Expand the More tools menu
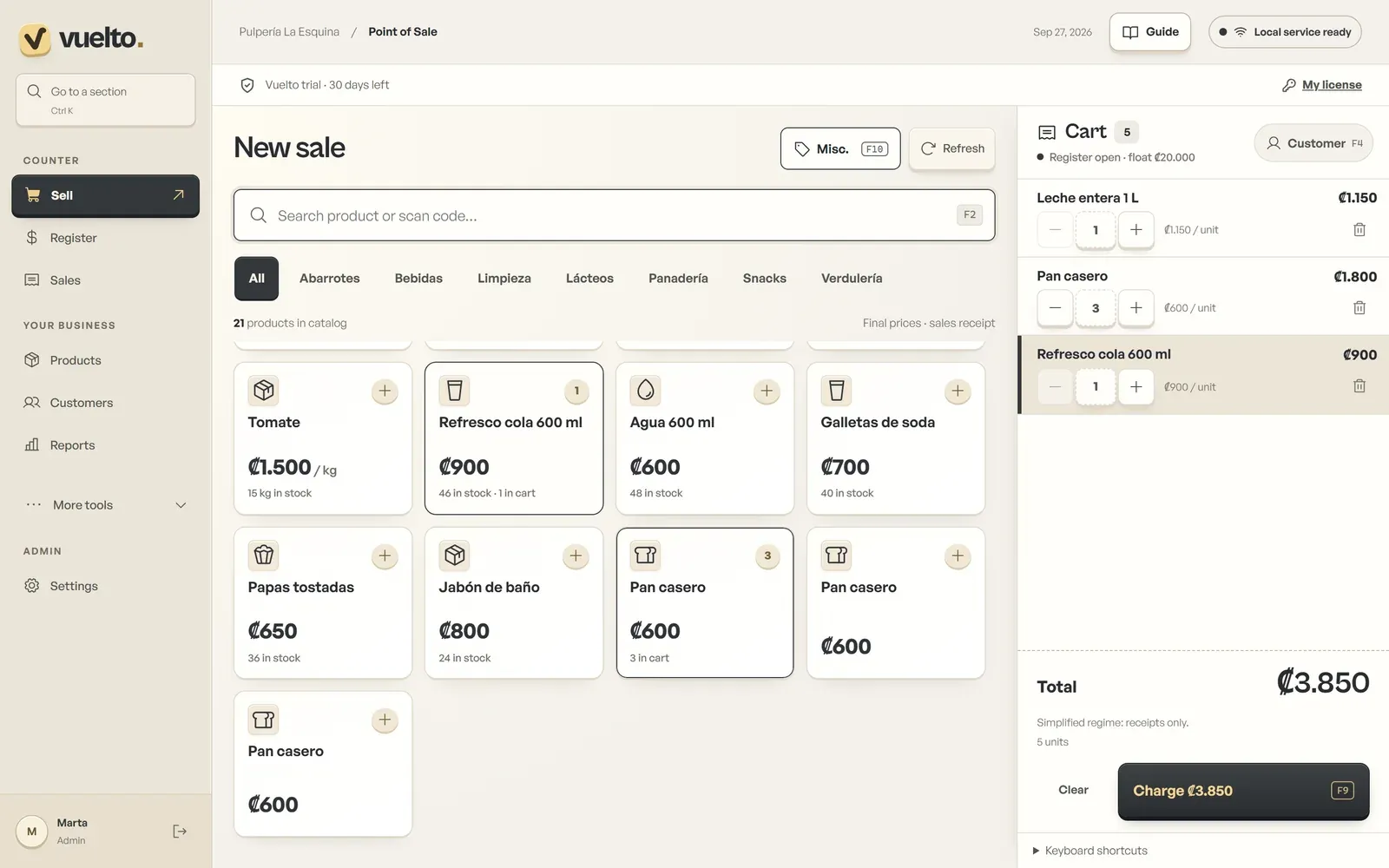 105,505
